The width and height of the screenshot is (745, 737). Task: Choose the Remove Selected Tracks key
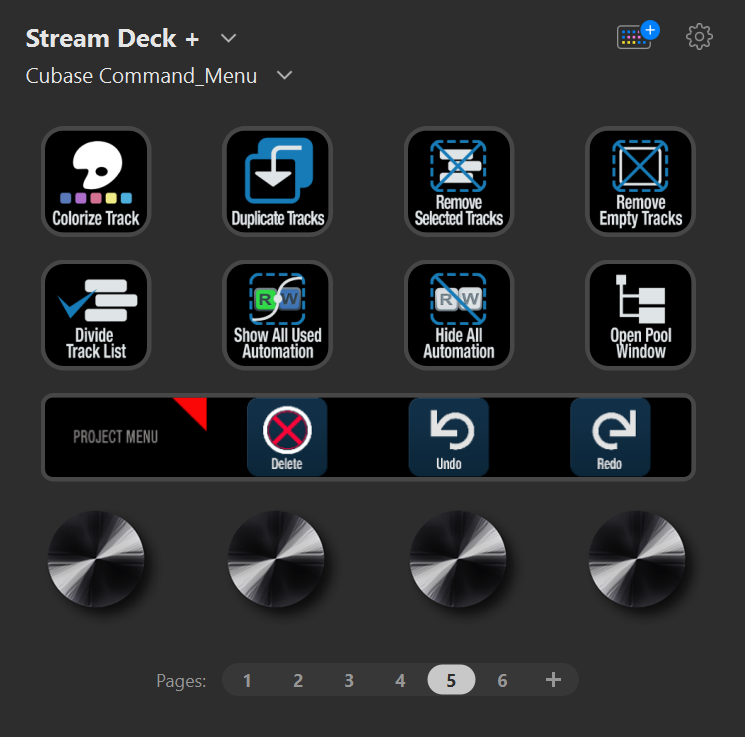click(459, 181)
